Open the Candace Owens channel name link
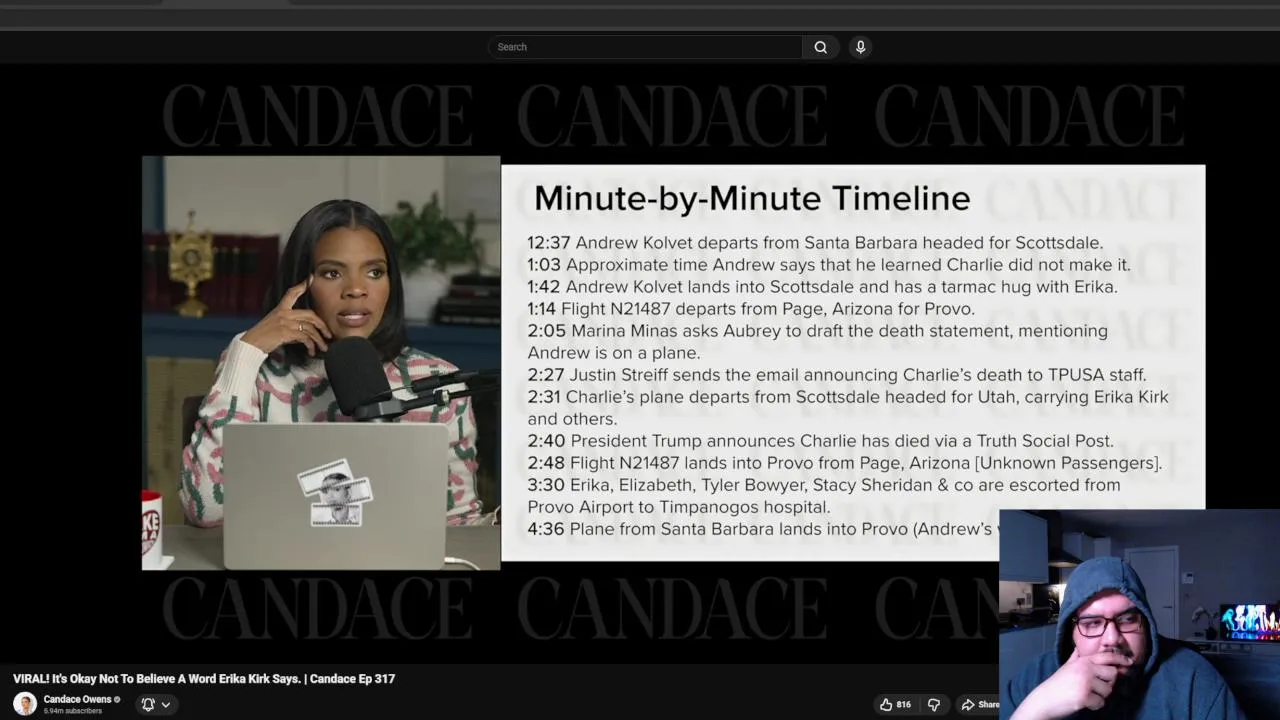The width and height of the screenshot is (1280, 720). 77,699
